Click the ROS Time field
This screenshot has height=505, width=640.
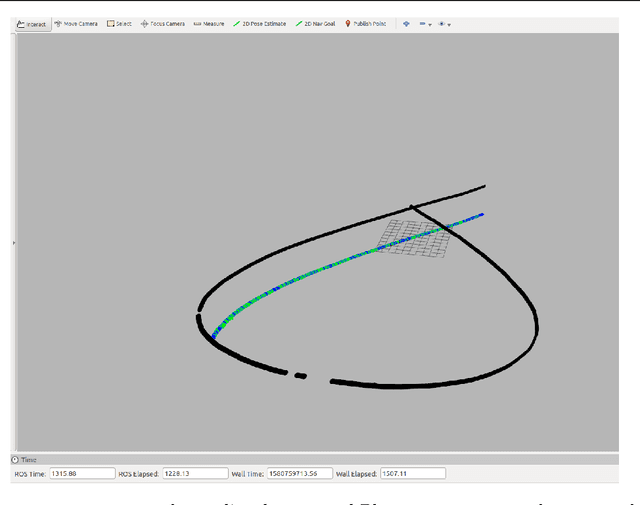[77, 473]
